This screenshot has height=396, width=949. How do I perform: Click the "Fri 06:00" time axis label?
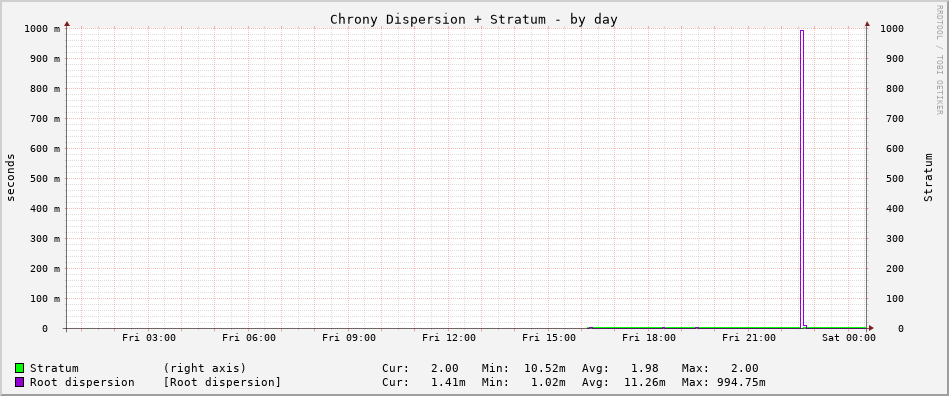point(249,337)
